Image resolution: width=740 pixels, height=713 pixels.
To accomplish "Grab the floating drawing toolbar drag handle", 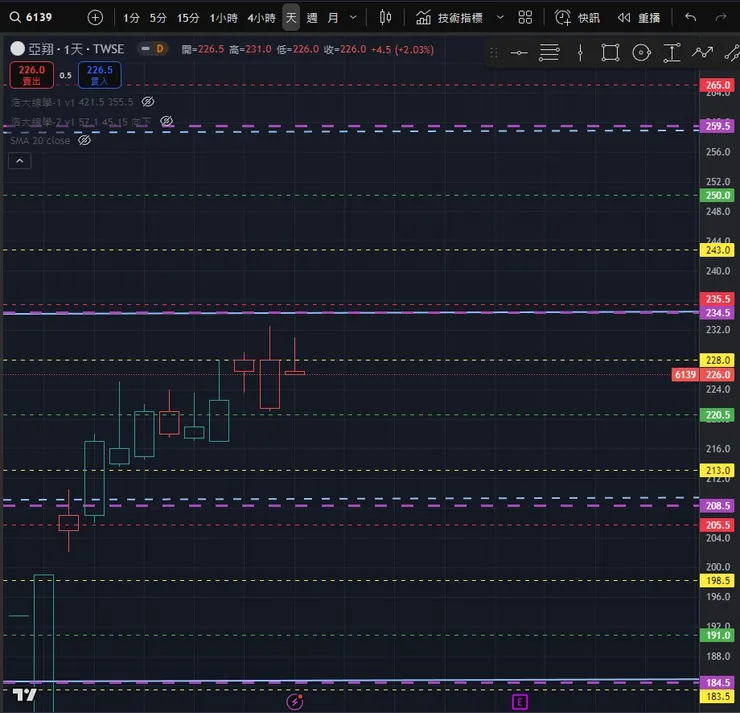I will tap(494, 52).
